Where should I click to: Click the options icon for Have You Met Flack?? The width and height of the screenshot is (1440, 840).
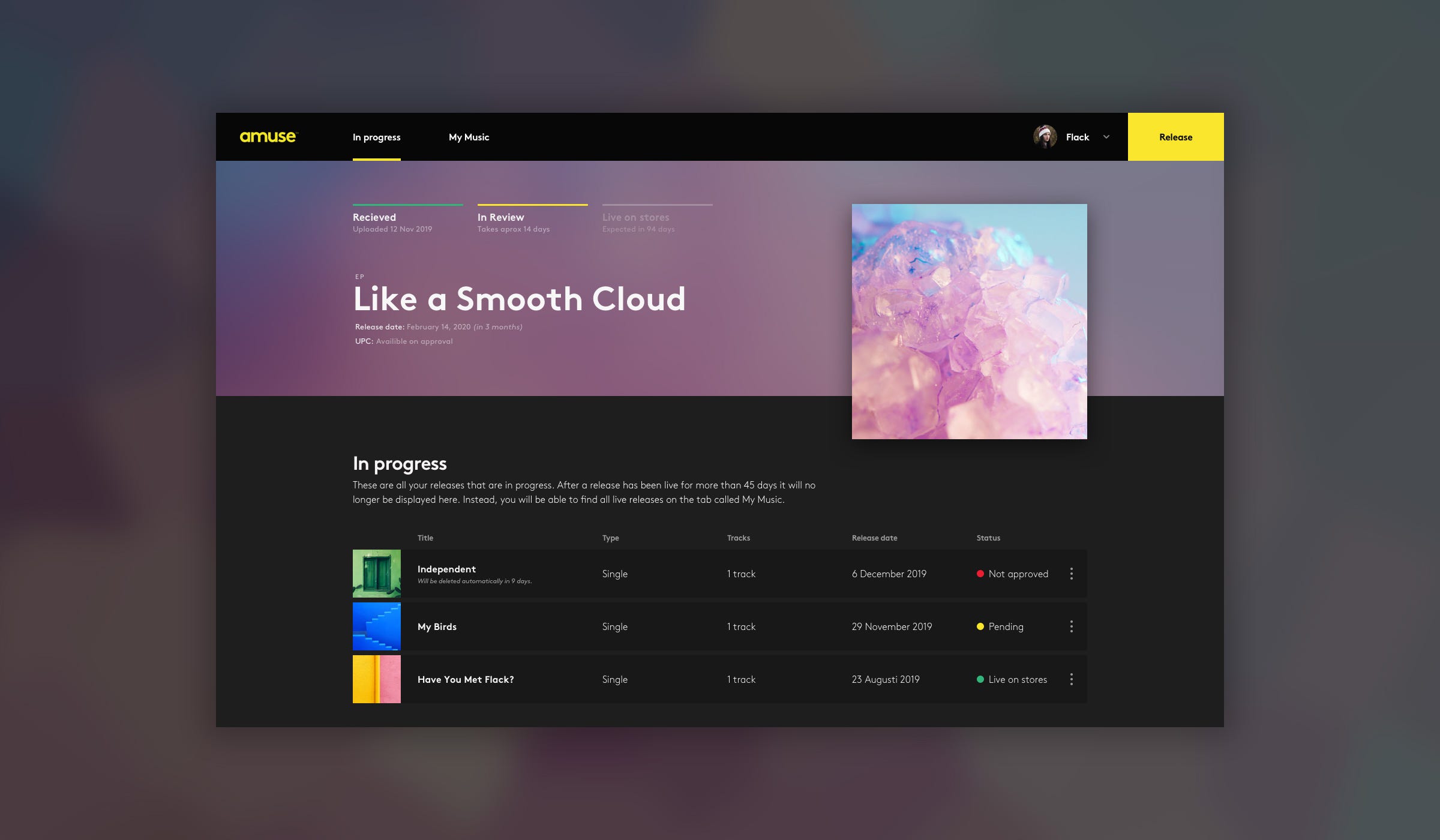tap(1071, 679)
